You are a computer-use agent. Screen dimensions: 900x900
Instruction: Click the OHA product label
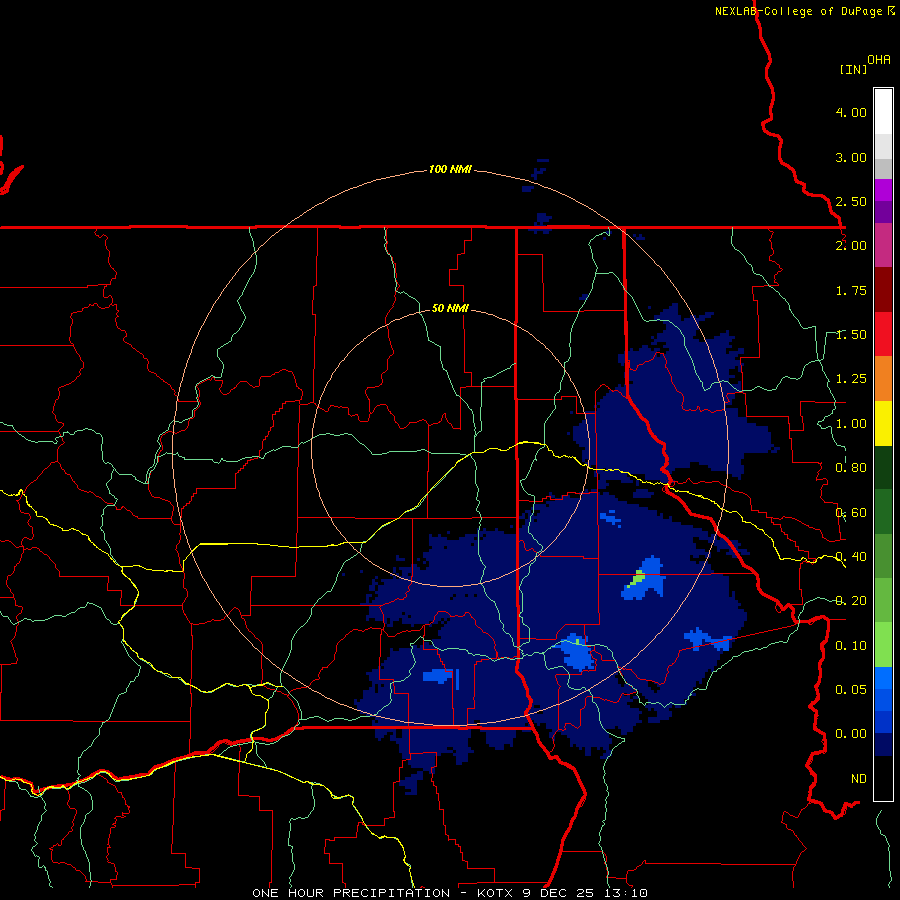(879, 60)
